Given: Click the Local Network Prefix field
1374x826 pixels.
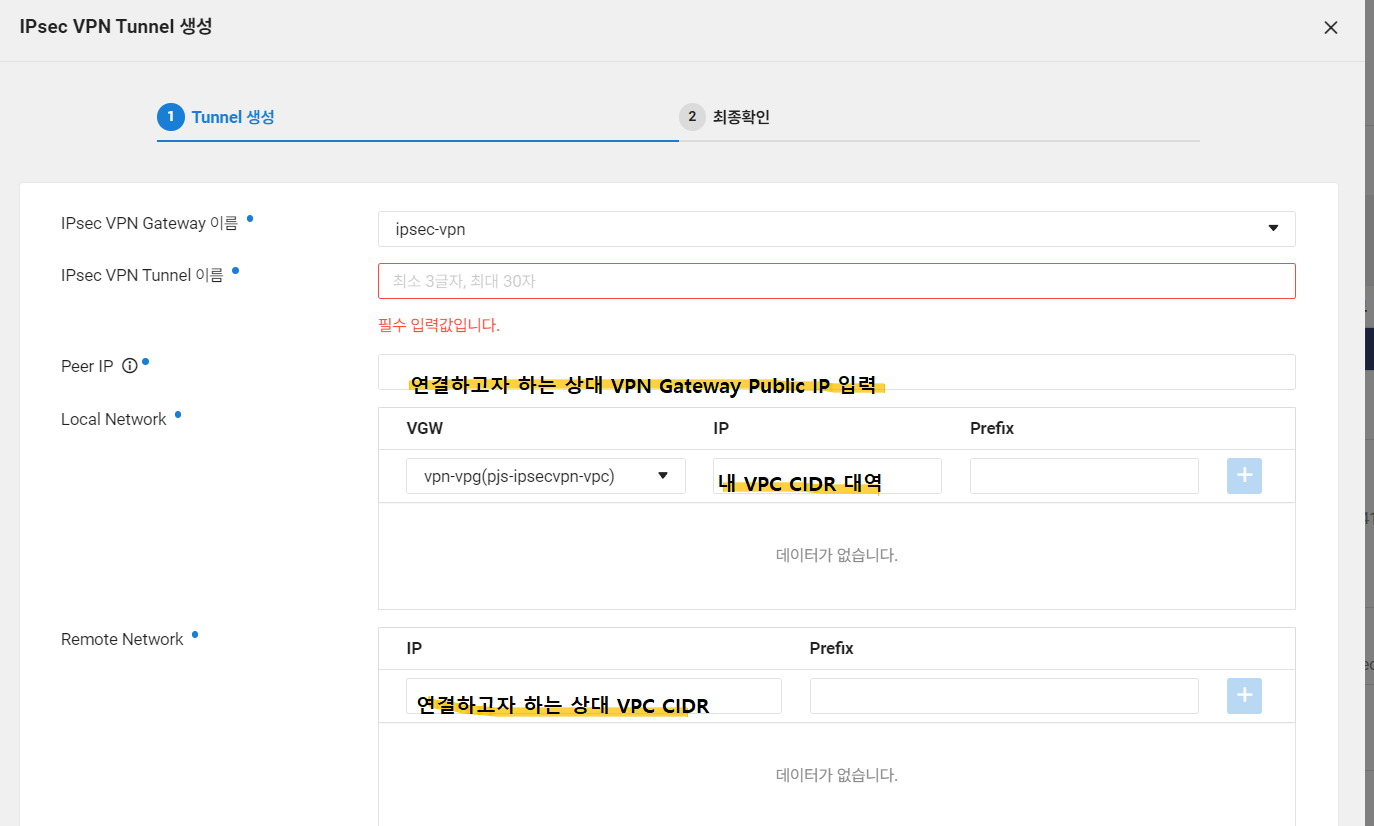Looking at the screenshot, I should click(1084, 476).
